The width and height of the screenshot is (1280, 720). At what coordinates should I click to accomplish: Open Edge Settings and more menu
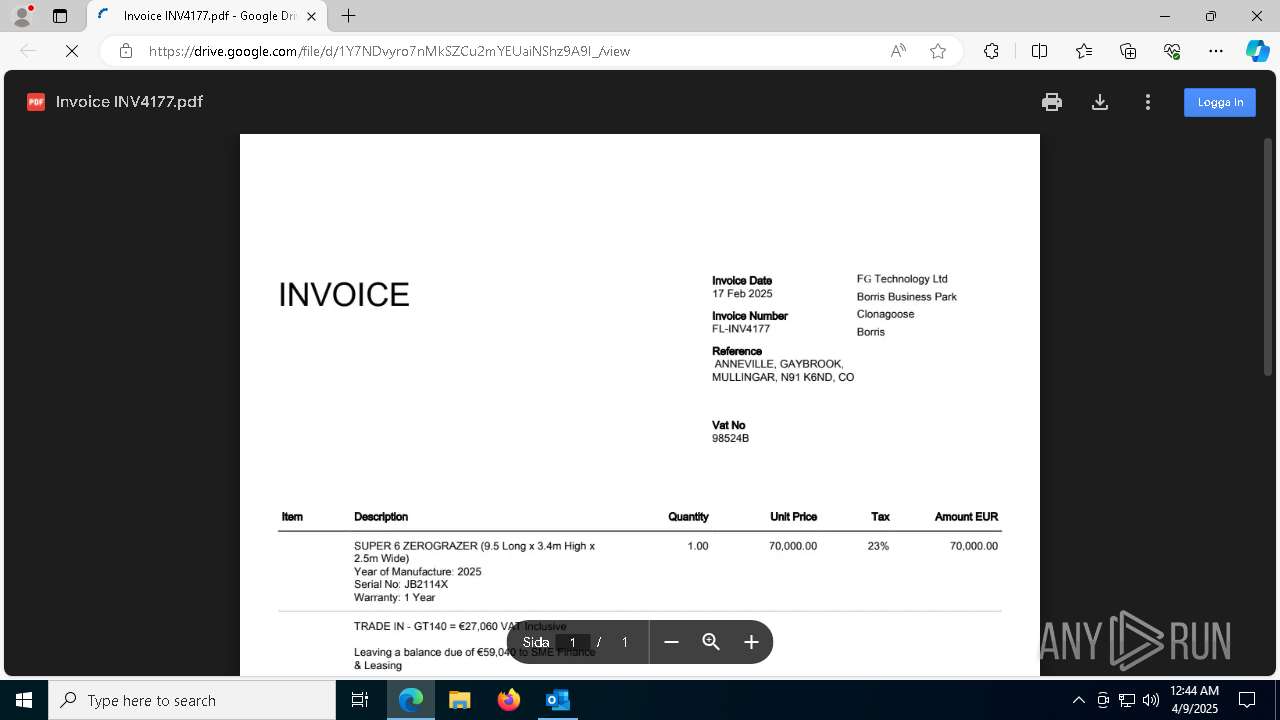(x=1216, y=51)
